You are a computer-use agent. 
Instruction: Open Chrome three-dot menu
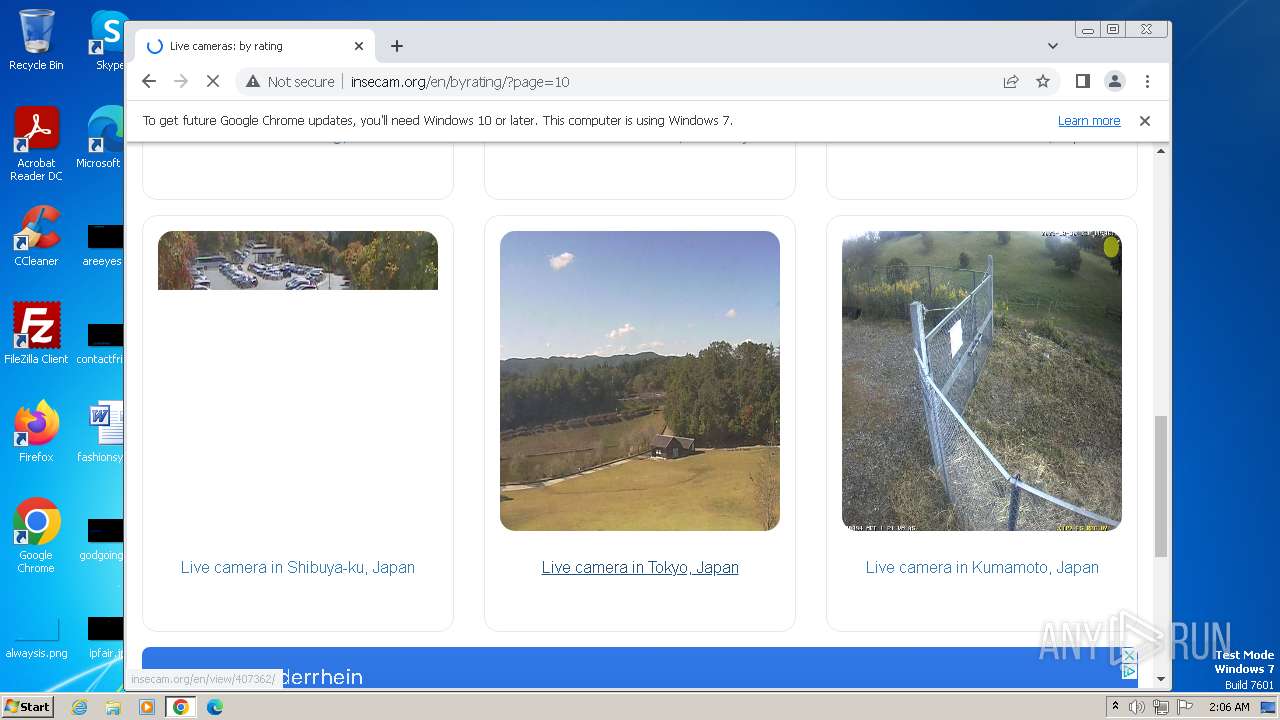click(1147, 82)
